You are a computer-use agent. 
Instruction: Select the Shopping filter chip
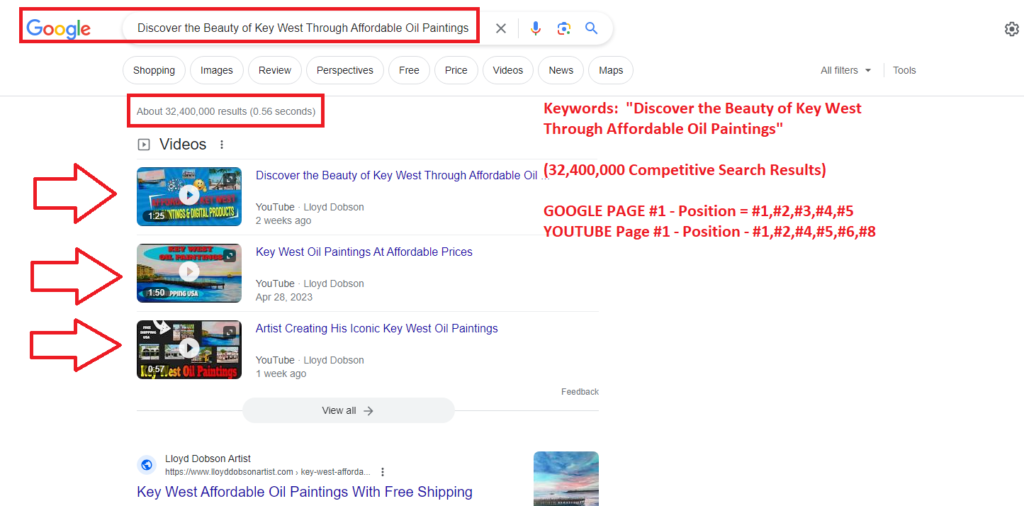click(x=154, y=71)
